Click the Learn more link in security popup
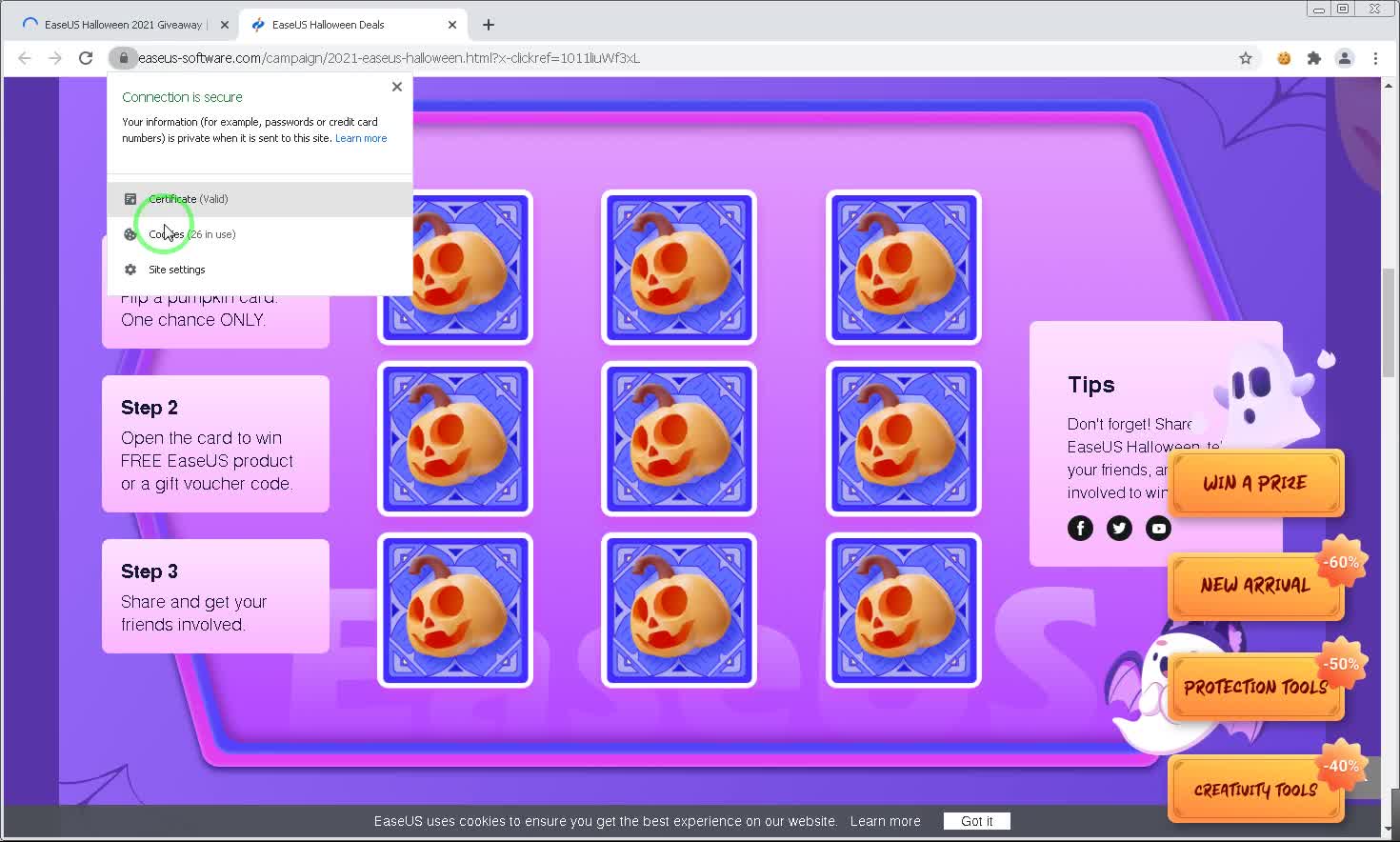 (361, 138)
